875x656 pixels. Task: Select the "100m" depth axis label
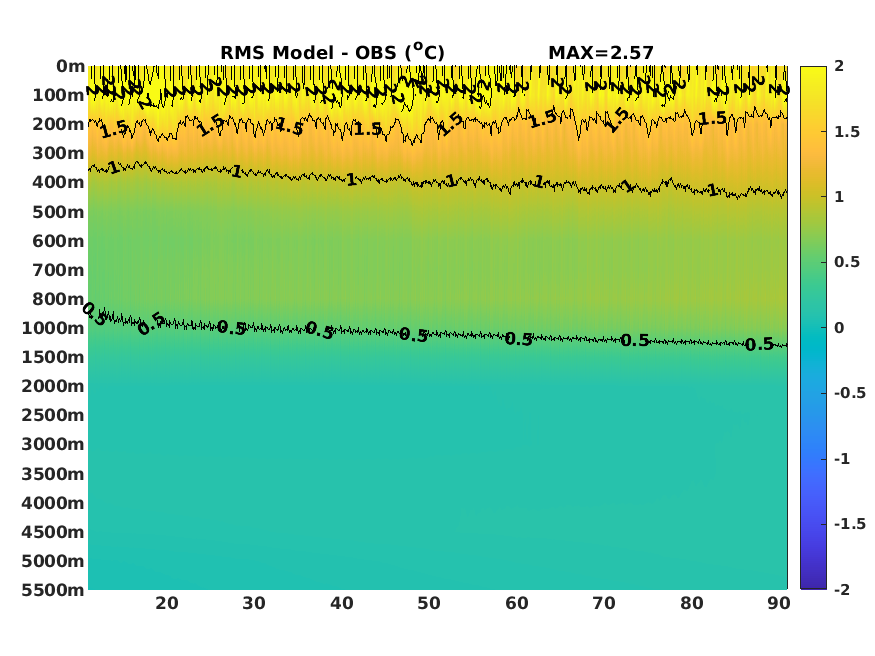58,95
